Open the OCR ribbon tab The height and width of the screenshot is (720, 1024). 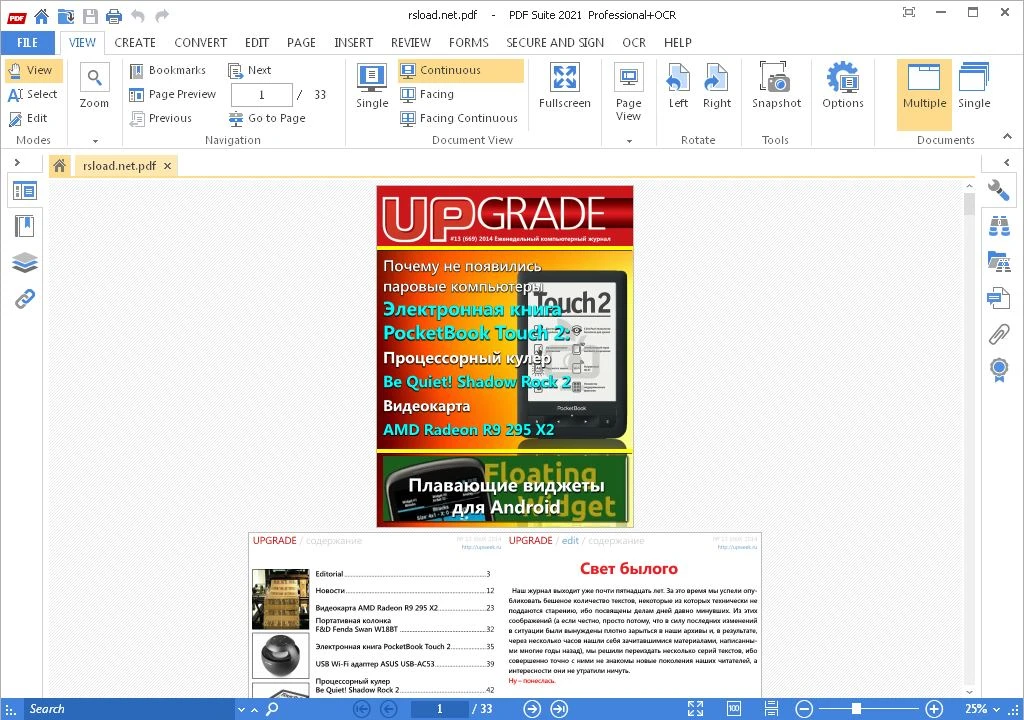[x=633, y=43]
